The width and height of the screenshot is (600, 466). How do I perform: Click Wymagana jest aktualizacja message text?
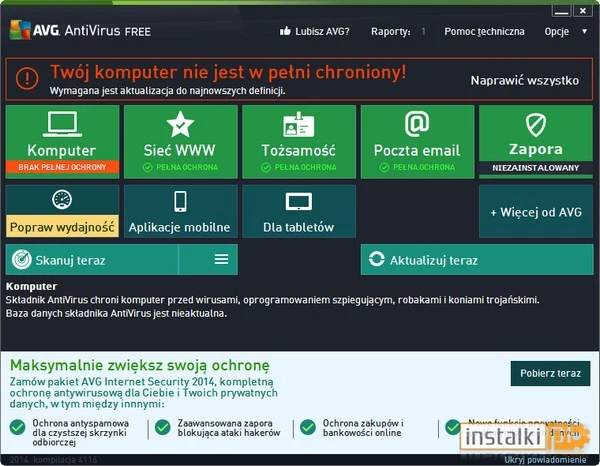167,91
